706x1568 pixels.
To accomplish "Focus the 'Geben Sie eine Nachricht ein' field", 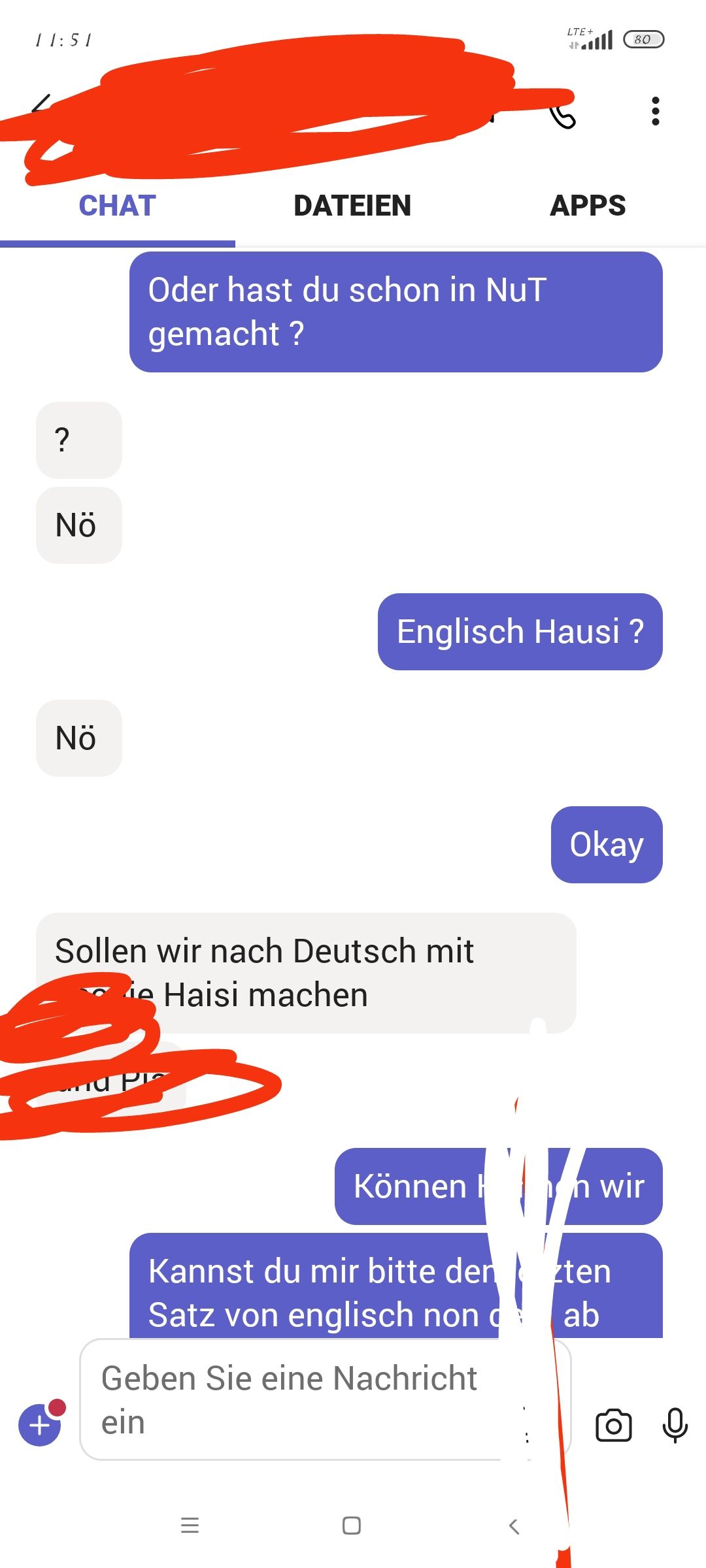I will coord(326,1399).
